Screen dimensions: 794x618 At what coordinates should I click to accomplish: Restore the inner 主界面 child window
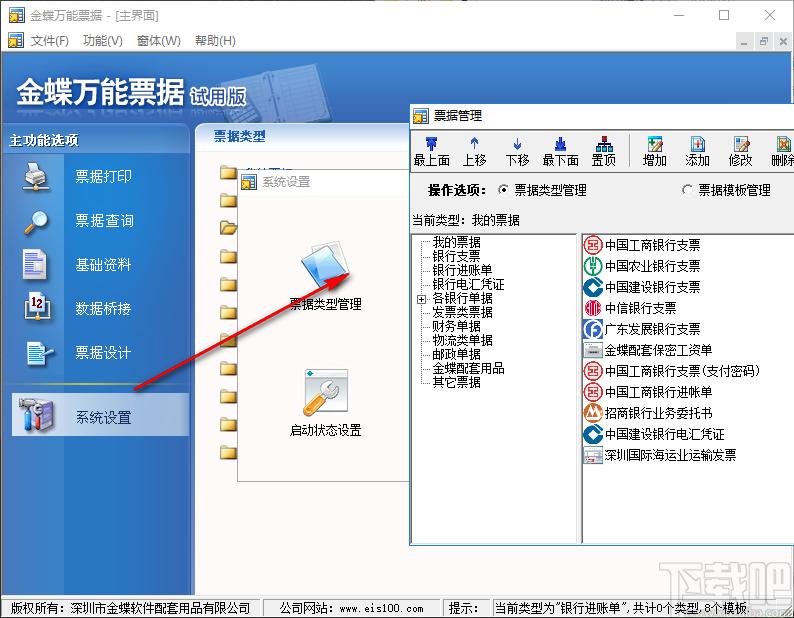coord(764,42)
